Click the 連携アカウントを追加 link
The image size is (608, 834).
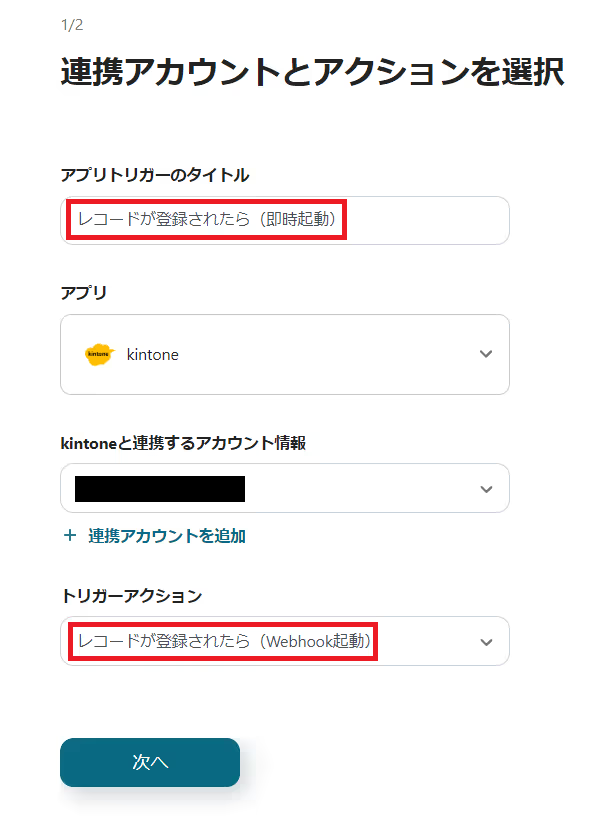[166, 535]
